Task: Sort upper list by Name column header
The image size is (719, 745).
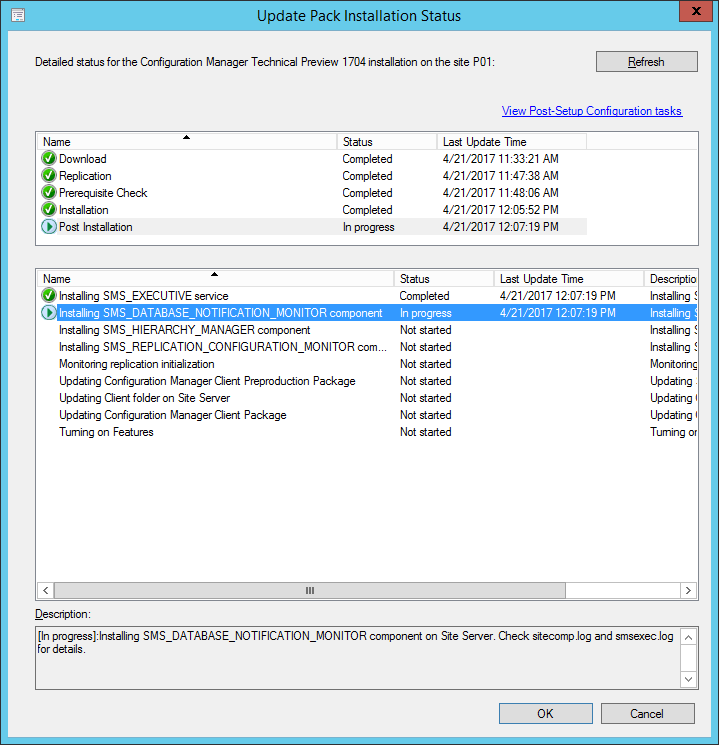Action: (x=187, y=142)
